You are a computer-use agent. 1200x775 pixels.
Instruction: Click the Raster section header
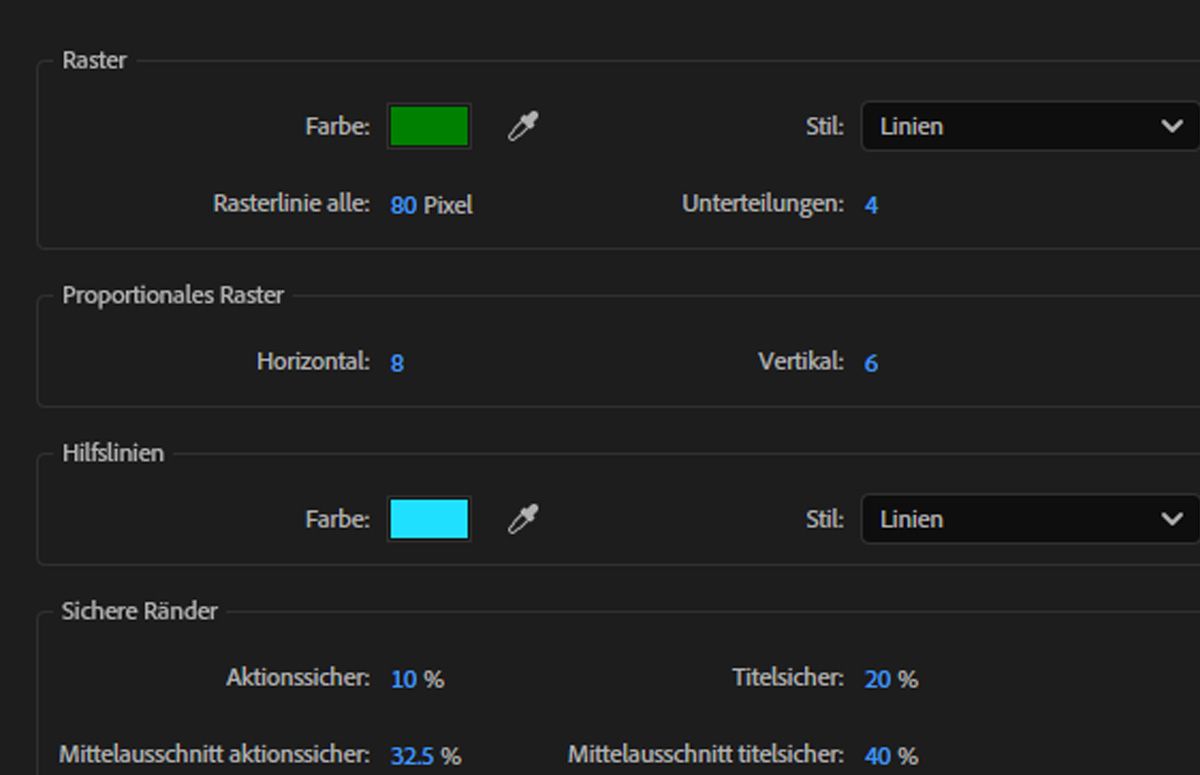pyautogui.click(x=92, y=60)
